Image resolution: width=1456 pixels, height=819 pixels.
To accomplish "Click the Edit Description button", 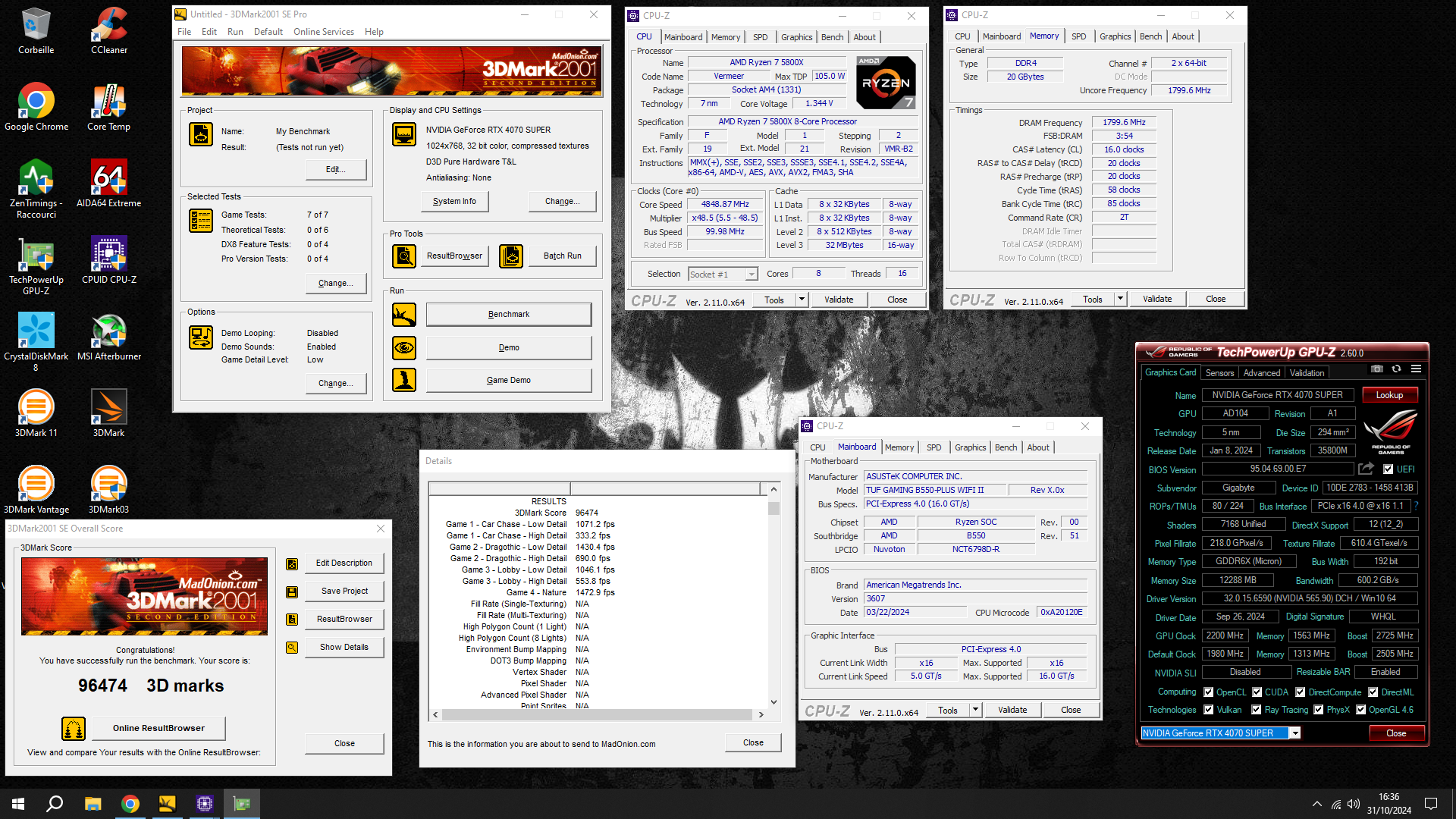I will 344,563.
